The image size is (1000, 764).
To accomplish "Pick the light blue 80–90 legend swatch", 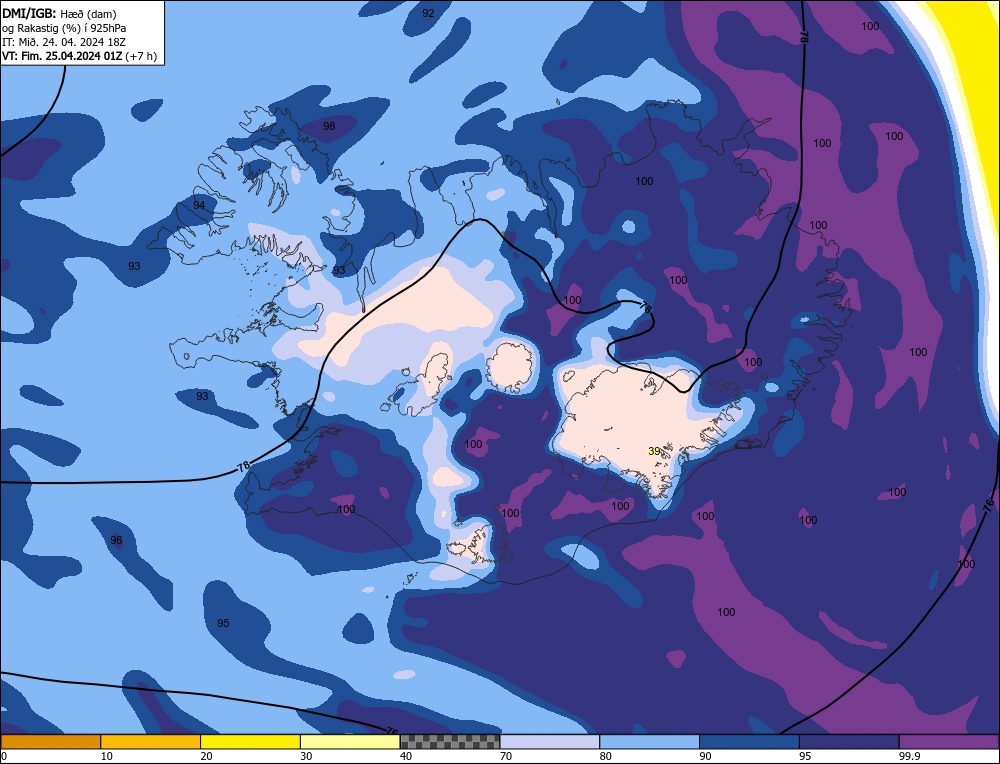I will coord(649,742).
